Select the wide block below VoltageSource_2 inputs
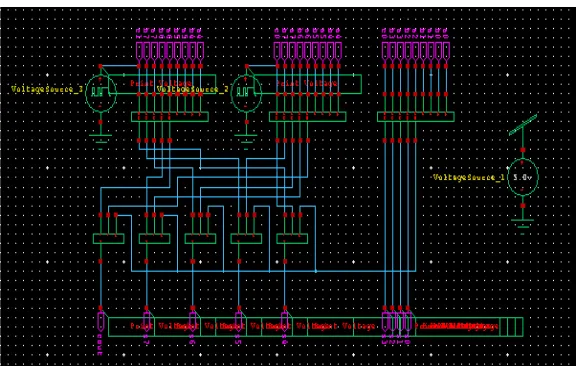This screenshot has width=582, height=366. coord(308,117)
